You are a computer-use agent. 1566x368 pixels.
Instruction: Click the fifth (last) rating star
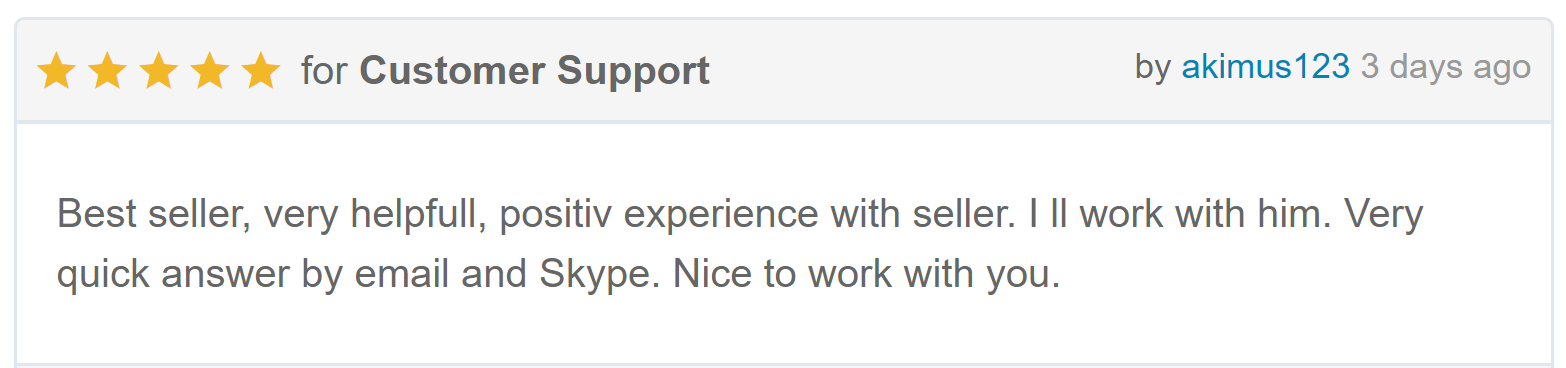click(x=261, y=71)
